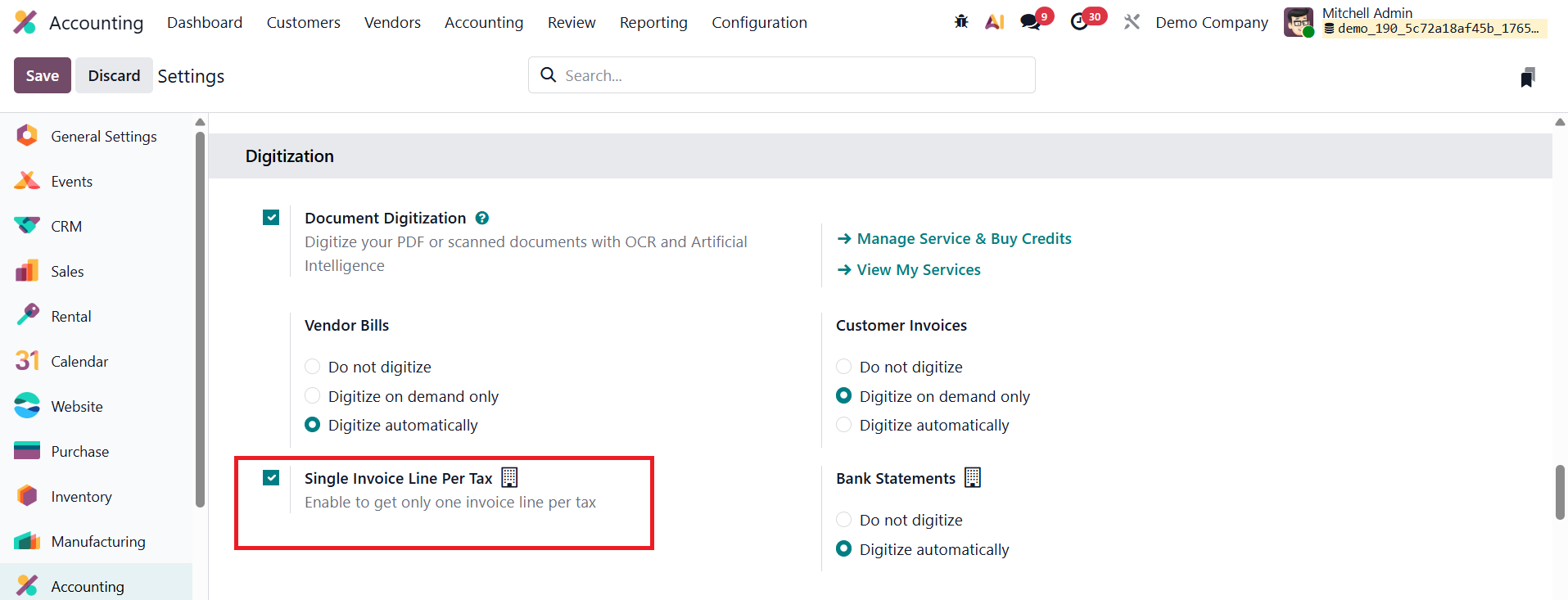Select Vendor Bills 'Do not digitize'
This screenshot has width=1568, height=600.
313,367
